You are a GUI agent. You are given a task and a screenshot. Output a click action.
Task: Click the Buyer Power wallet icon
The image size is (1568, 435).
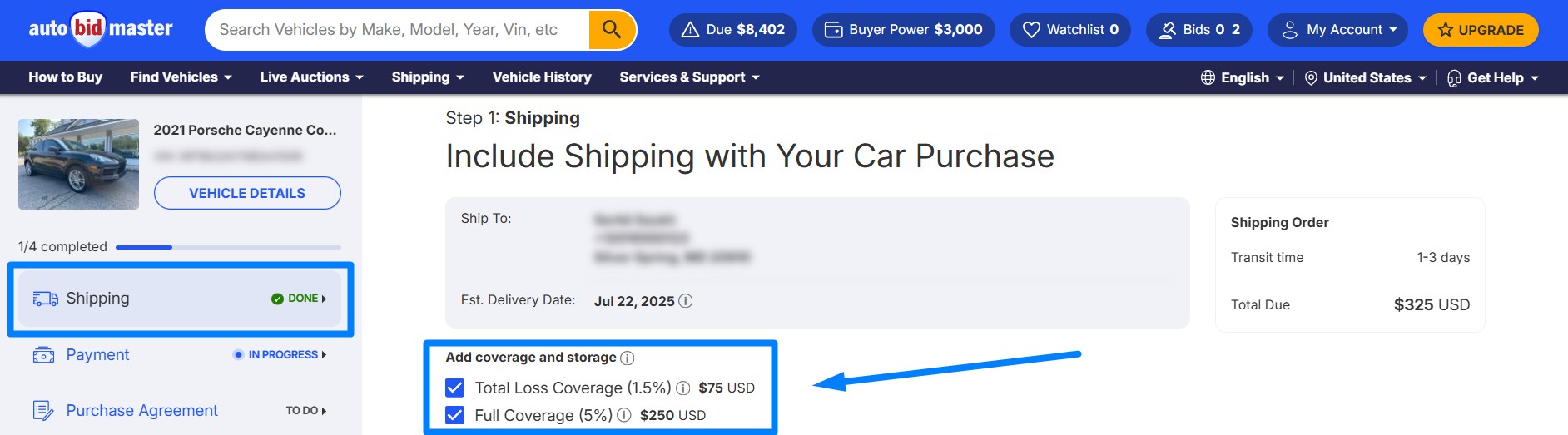(x=833, y=30)
